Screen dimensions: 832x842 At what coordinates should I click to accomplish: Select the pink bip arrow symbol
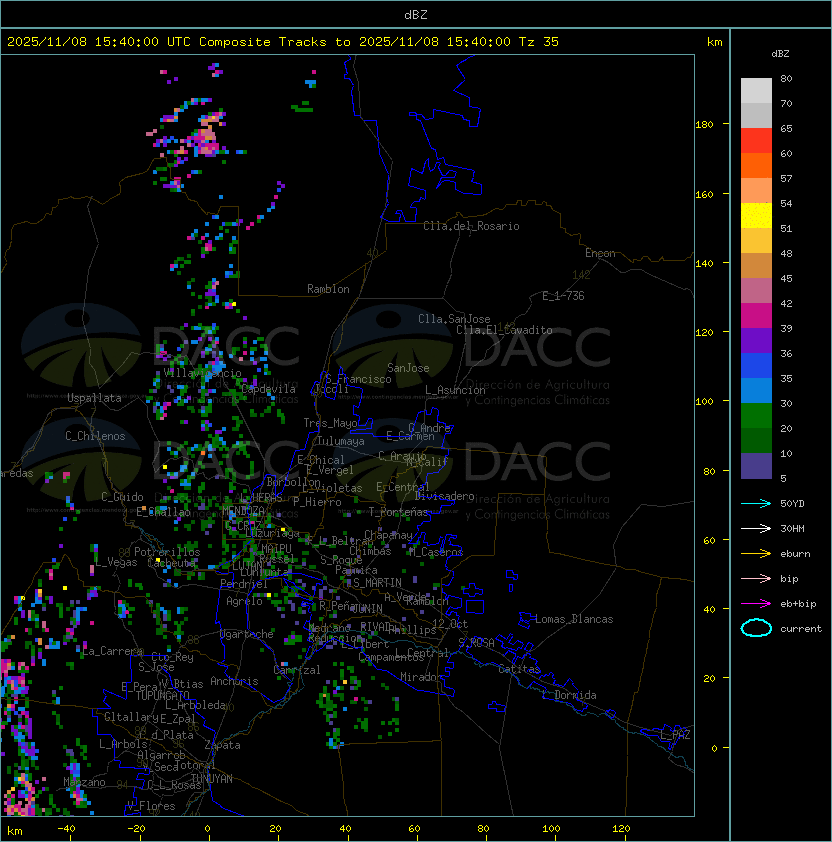pos(756,578)
